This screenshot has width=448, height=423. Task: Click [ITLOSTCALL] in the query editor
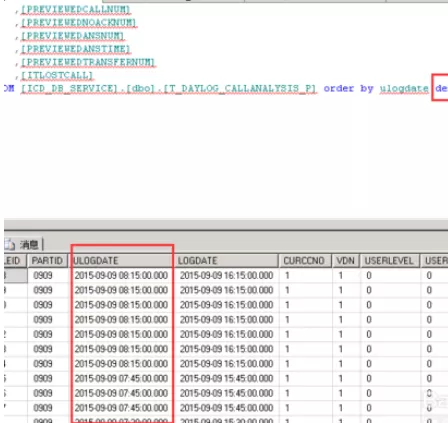coord(57,75)
